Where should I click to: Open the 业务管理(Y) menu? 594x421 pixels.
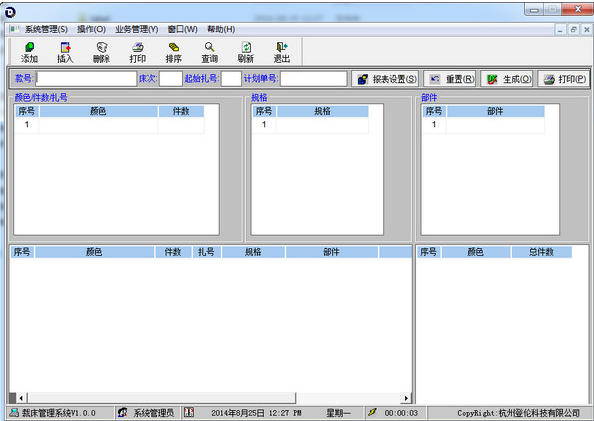click(137, 29)
